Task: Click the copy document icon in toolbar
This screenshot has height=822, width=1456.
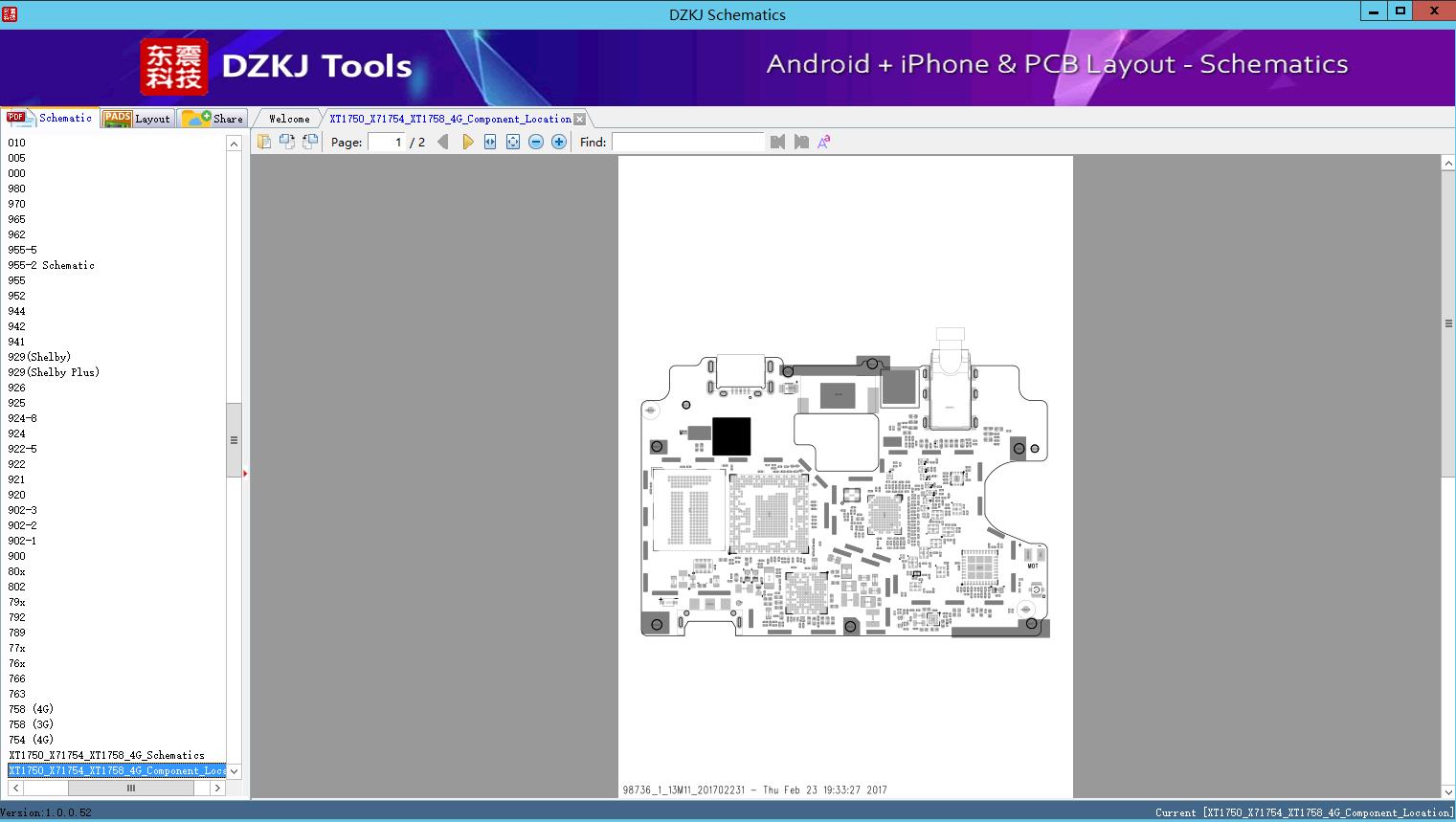Action: tap(264, 142)
